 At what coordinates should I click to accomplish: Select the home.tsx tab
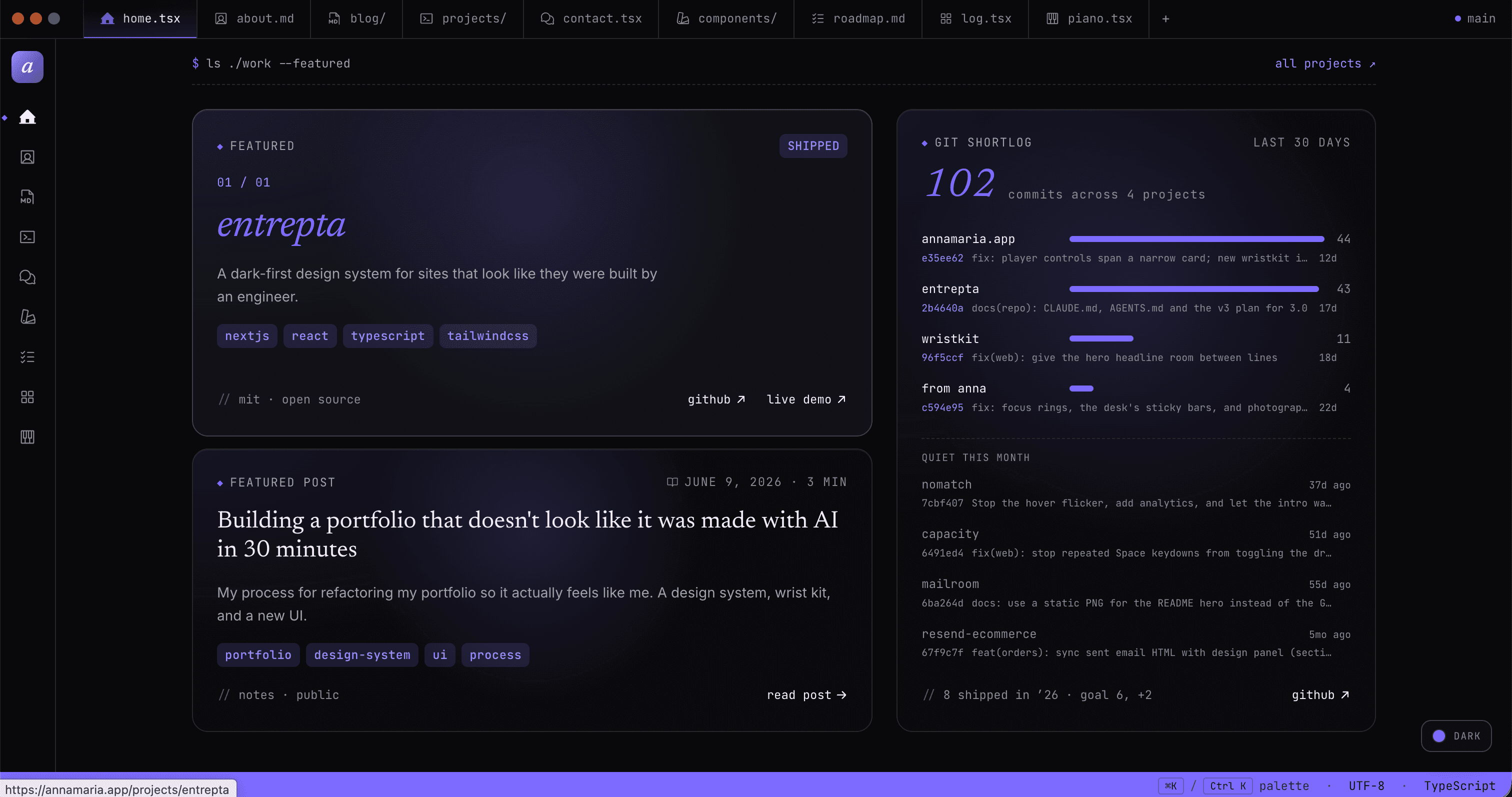tap(140, 19)
